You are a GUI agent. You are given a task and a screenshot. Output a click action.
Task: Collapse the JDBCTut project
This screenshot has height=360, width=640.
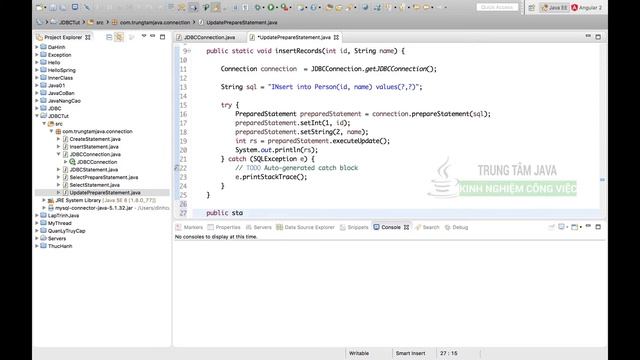(x=37, y=116)
